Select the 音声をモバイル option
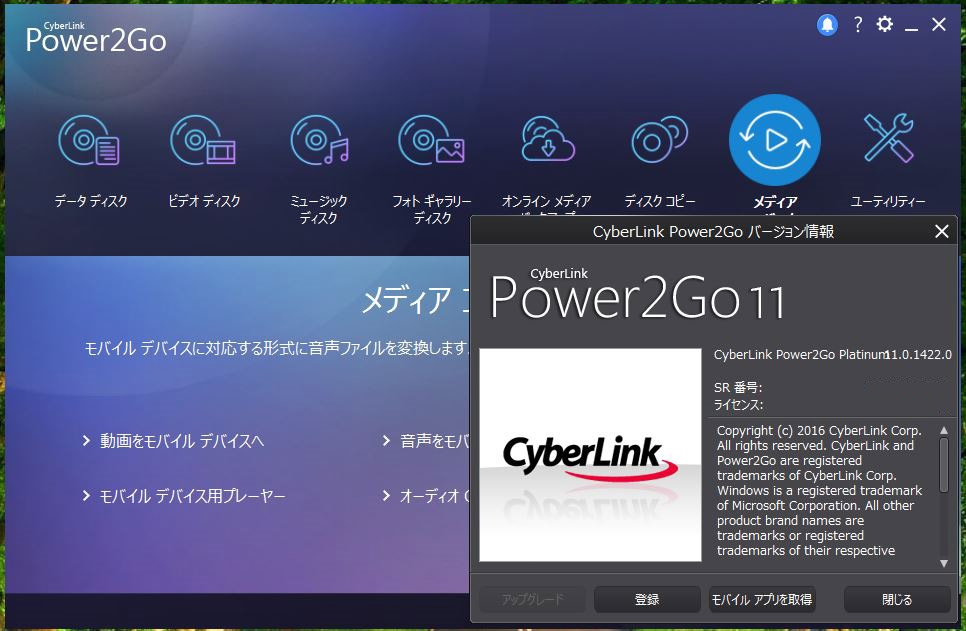Screen dimensions: 966x631 [430, 440]
